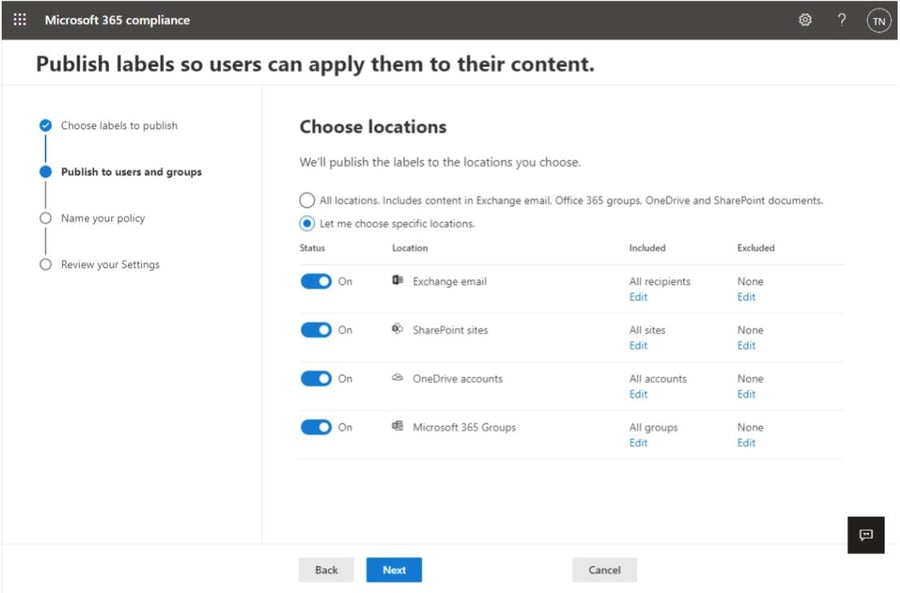Click the Back button
The image size is (900, 593).
coord(326,569)
